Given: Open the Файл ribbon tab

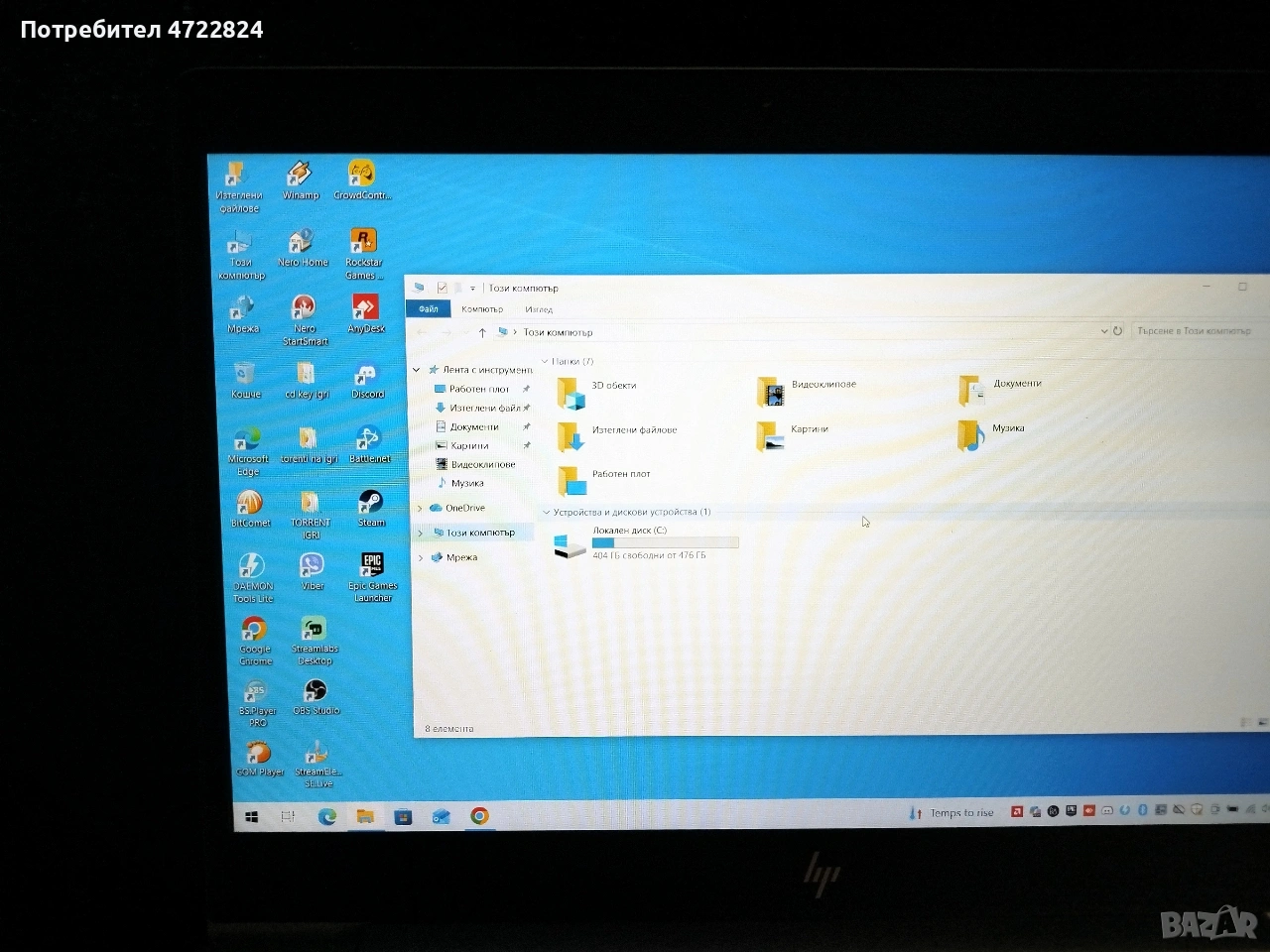Looking at the screenshot, I should coord(429,309).
